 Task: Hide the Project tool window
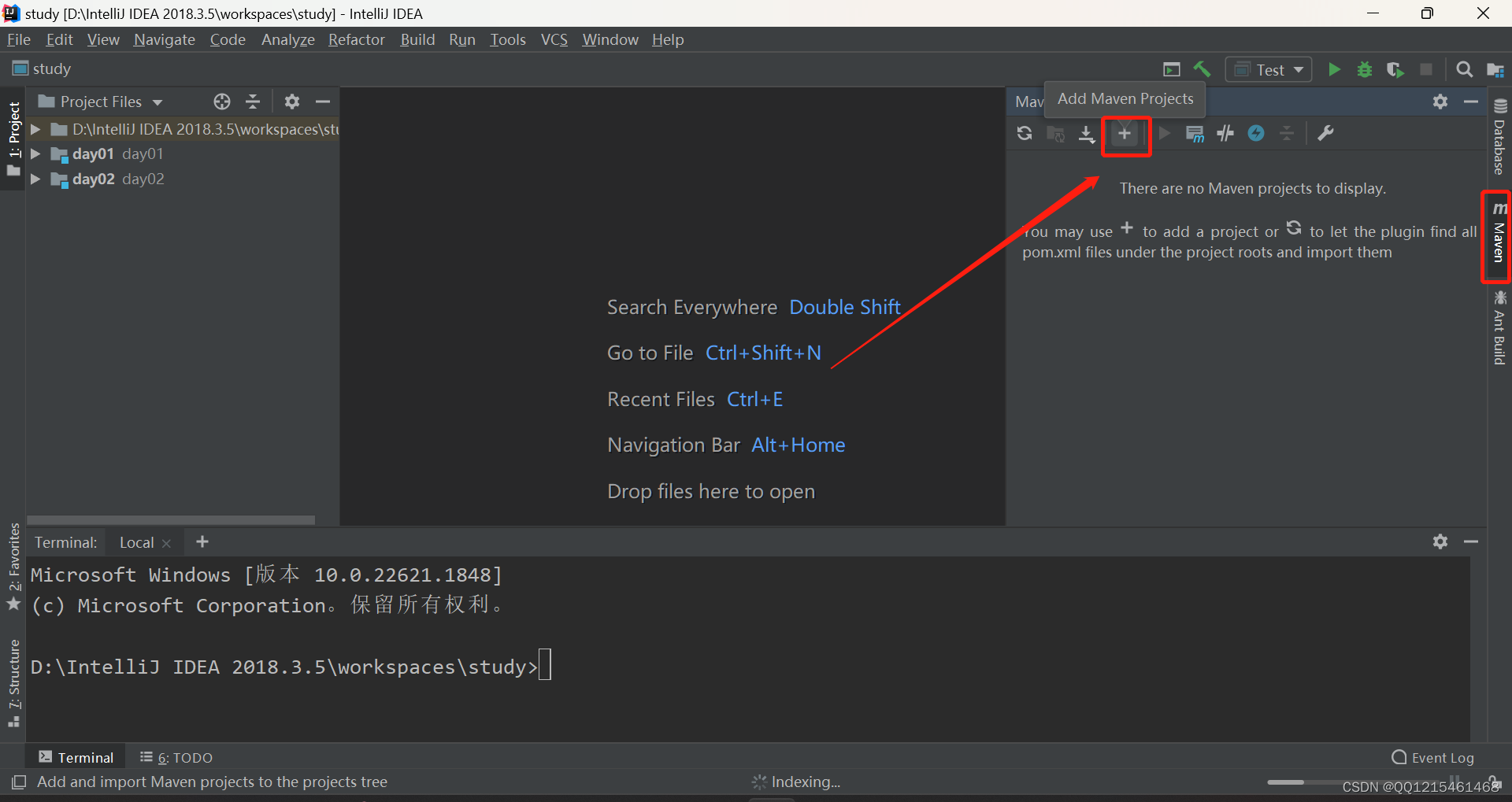tap(323, 102)
